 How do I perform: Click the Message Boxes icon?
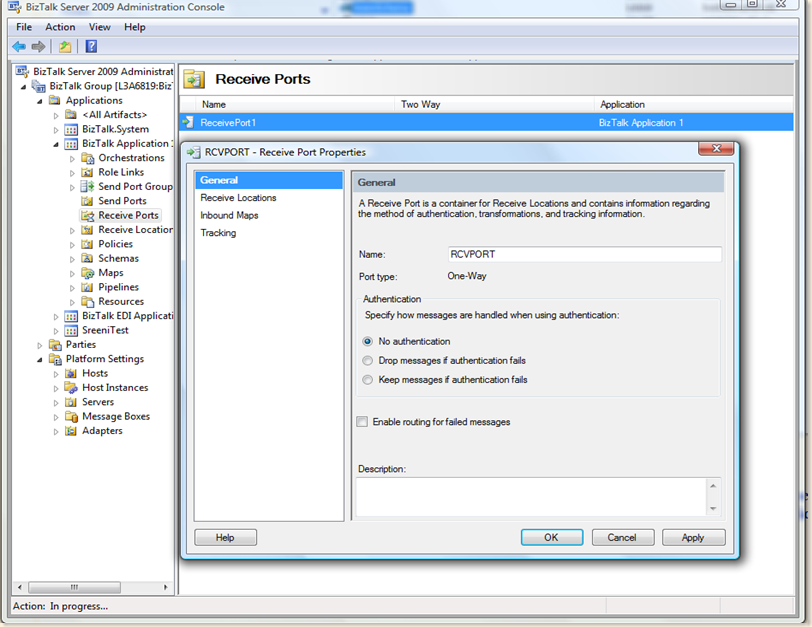71,417
